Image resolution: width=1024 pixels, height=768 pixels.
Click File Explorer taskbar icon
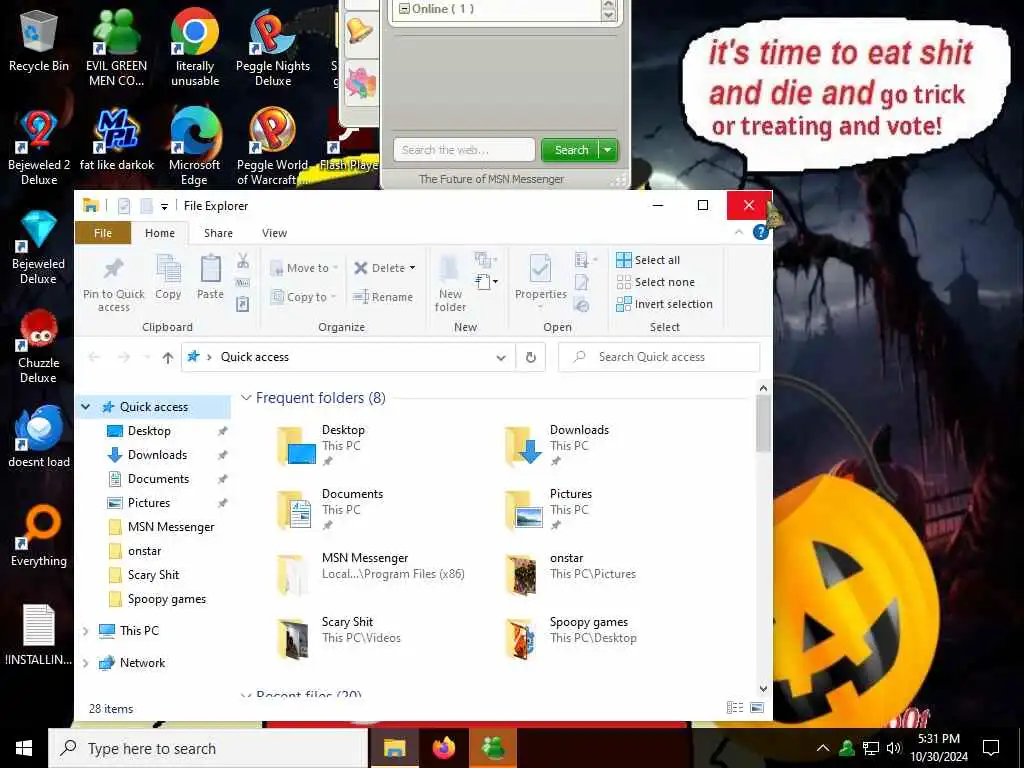coord(394,748)
